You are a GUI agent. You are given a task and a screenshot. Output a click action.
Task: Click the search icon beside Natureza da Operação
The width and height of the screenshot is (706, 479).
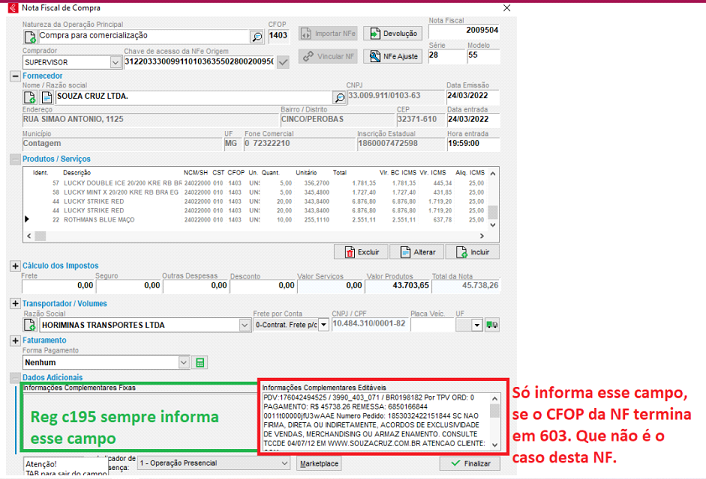tap(258, 37)
